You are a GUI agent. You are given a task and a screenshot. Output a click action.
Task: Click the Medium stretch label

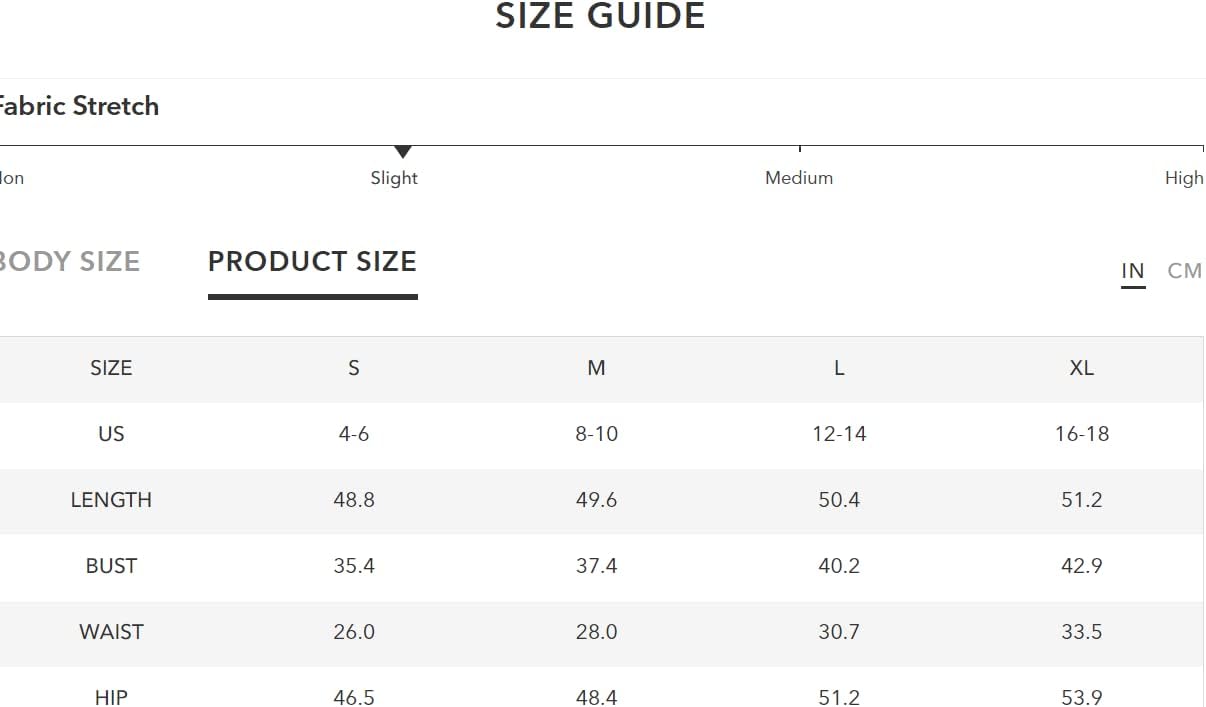click(799, 178)
